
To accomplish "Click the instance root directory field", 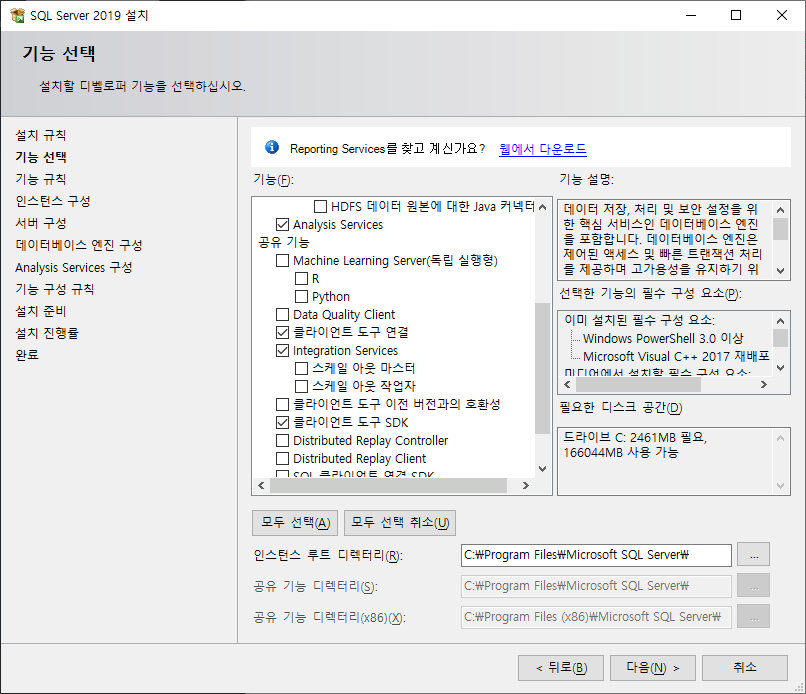I will click(596, 555).
